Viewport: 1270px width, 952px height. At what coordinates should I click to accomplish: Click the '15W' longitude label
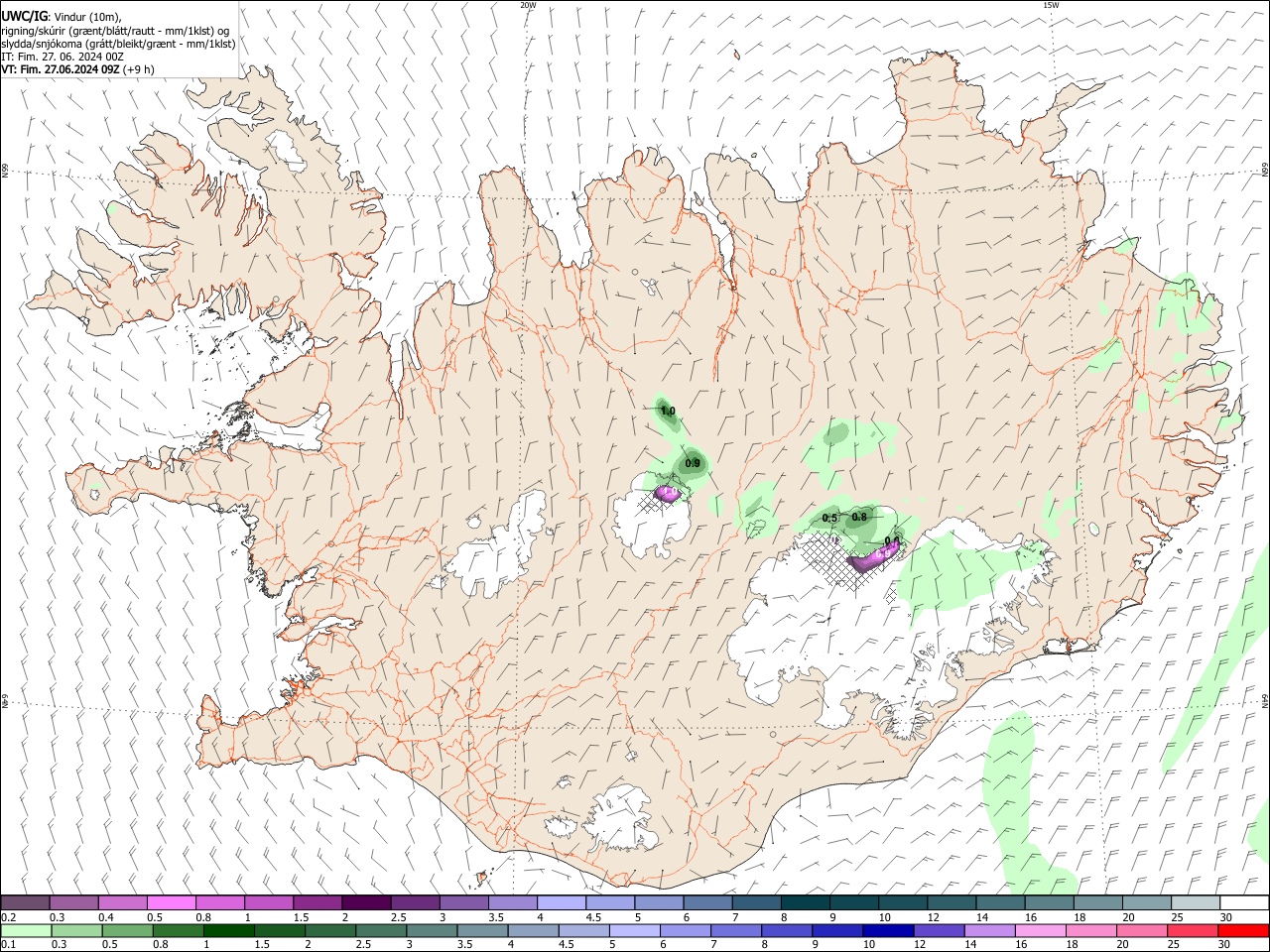click(x=1050, y=5)
